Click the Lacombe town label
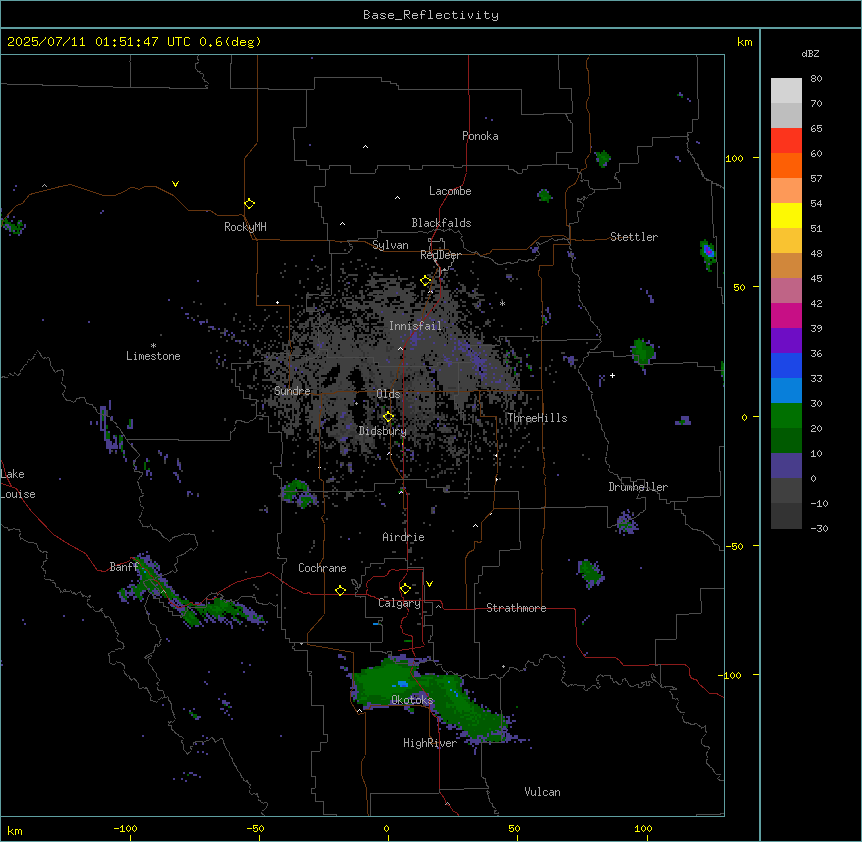This screenshot has height=842, width=862. click(450, 191)
